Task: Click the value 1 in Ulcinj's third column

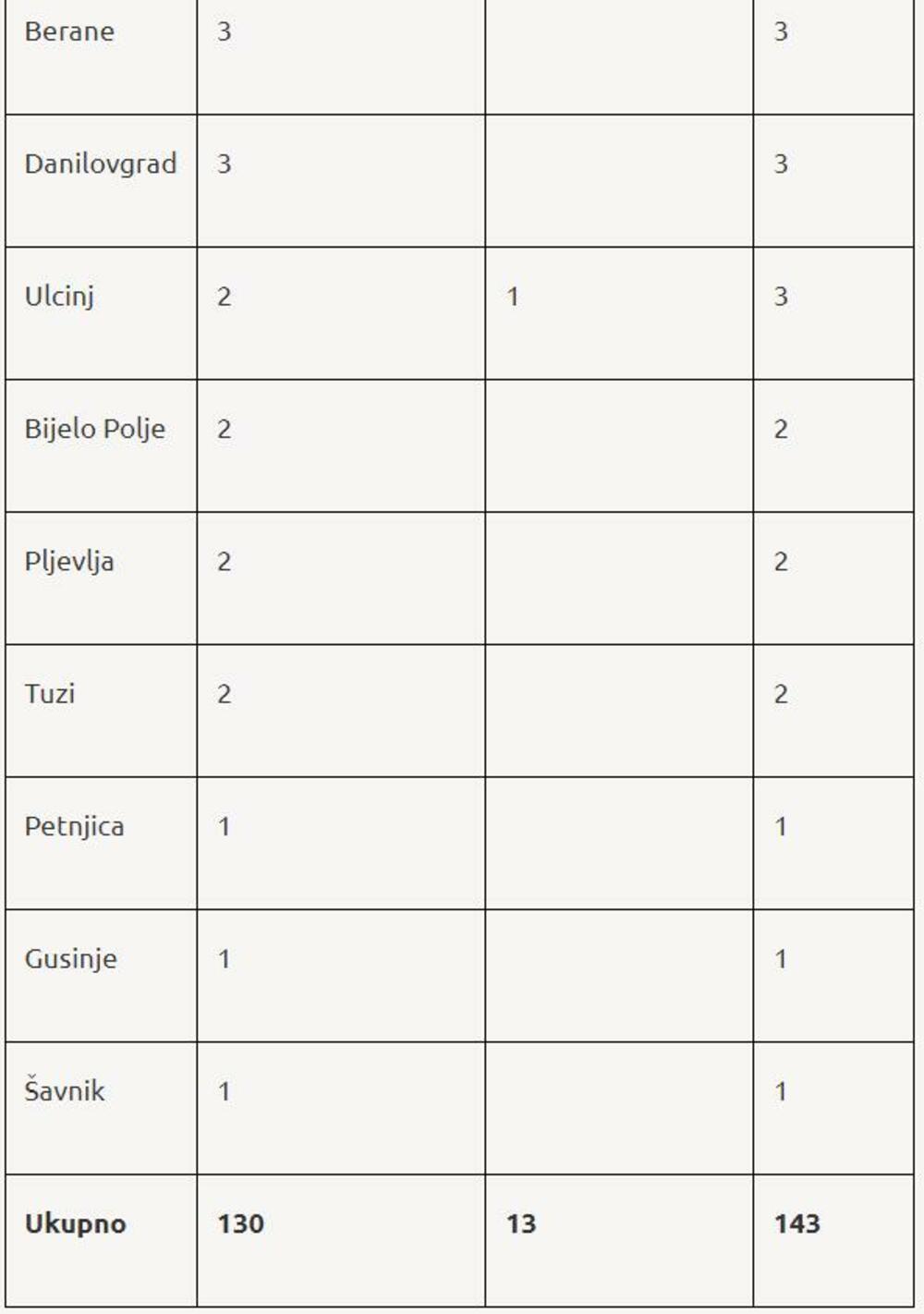Action: tap(513, 297)
